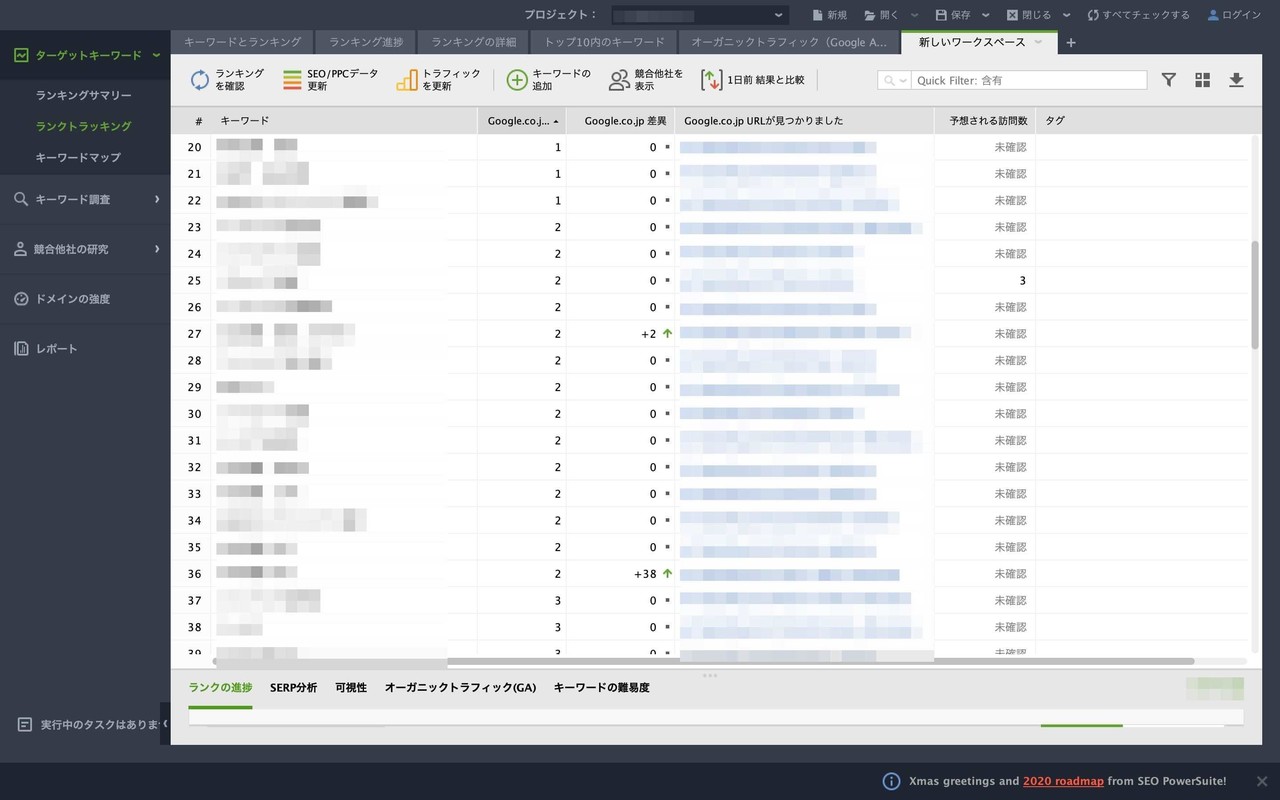This screenshot has width=1280, height=800.
Task: Click the キーワード調査 magnifier icon
Action: pos(20,199)
